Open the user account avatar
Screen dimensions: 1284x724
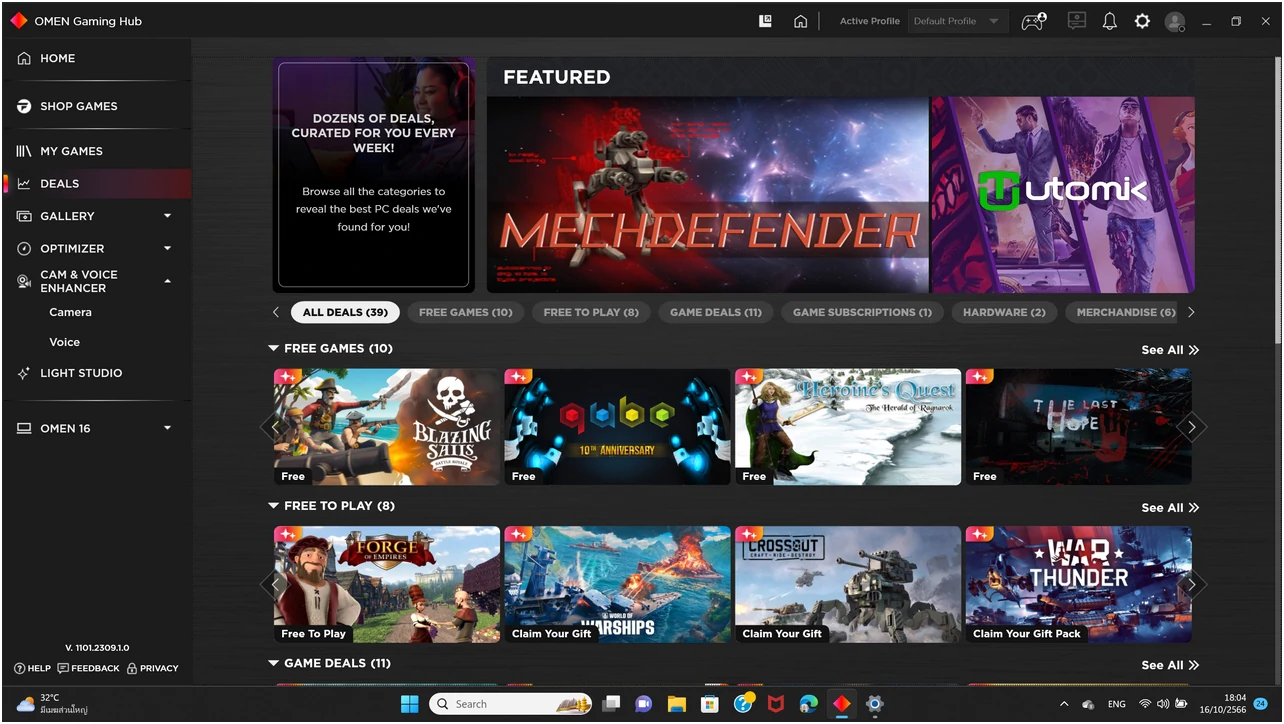[x=1175, y=21]
